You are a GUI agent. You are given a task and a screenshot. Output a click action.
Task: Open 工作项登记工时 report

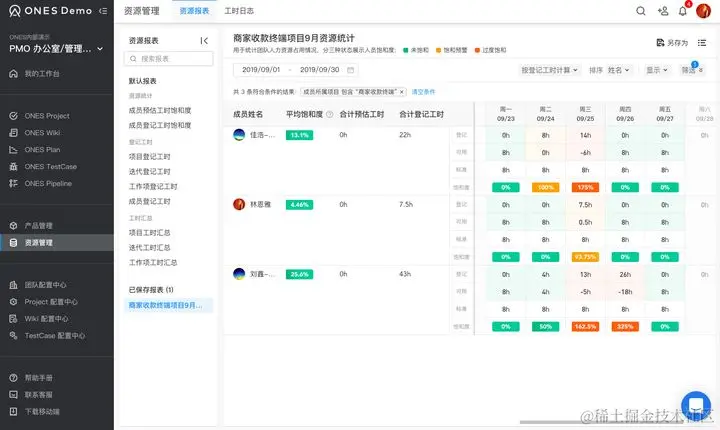tap(153, 187)
